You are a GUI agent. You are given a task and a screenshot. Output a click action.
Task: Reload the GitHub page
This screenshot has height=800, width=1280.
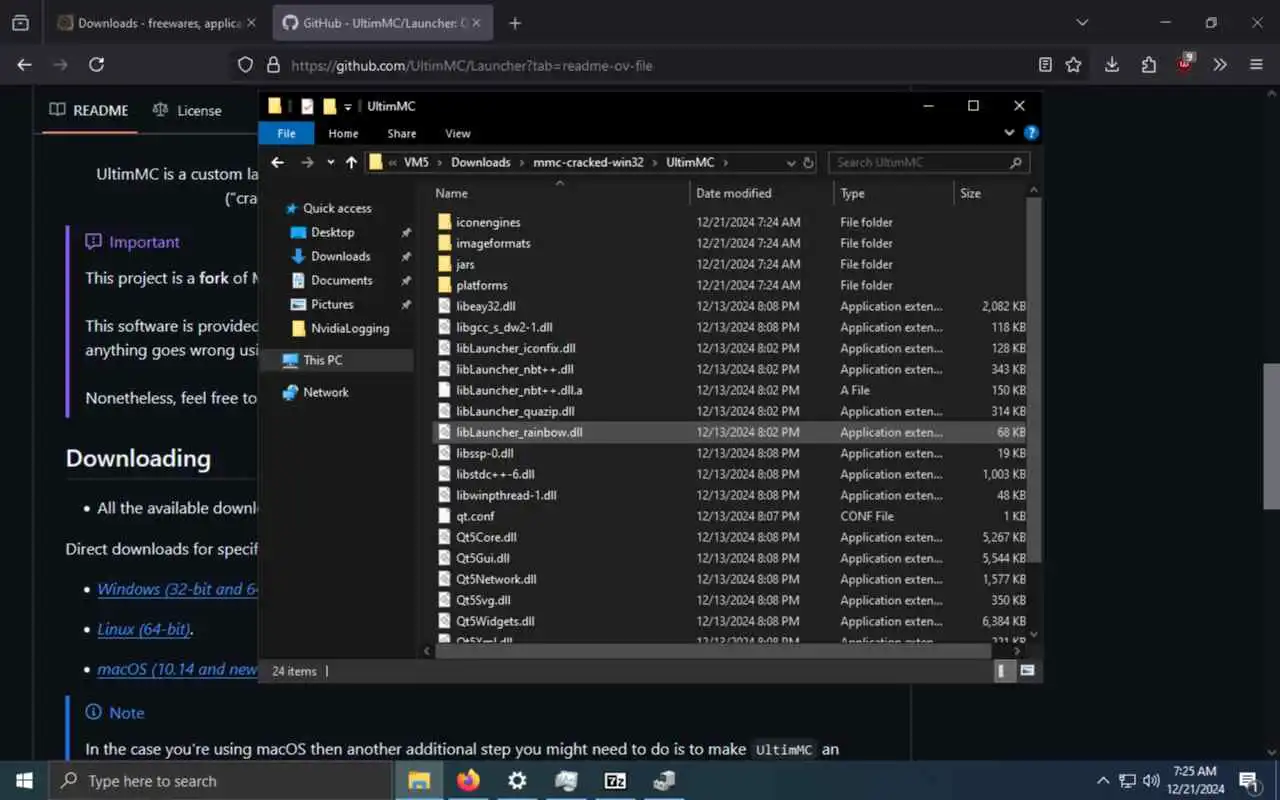pyautogui.click(x=96, y=65)
